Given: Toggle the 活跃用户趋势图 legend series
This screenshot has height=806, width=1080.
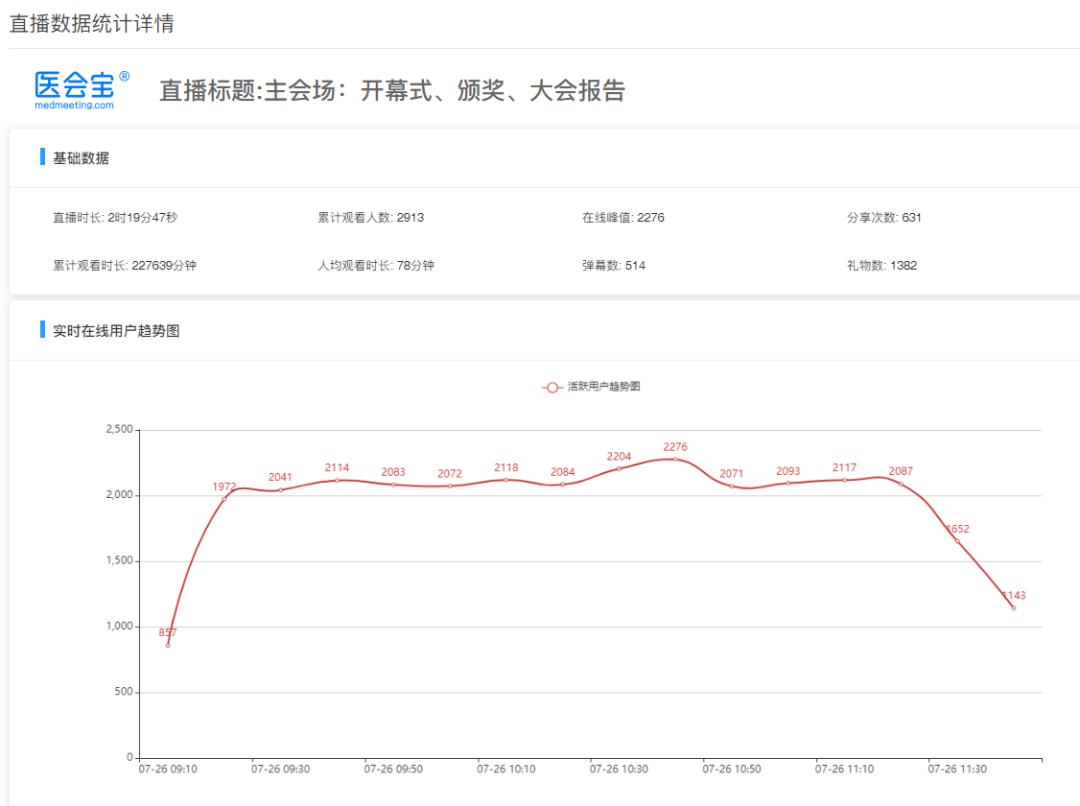Looking at the screenshot, I should click(592, 386).
